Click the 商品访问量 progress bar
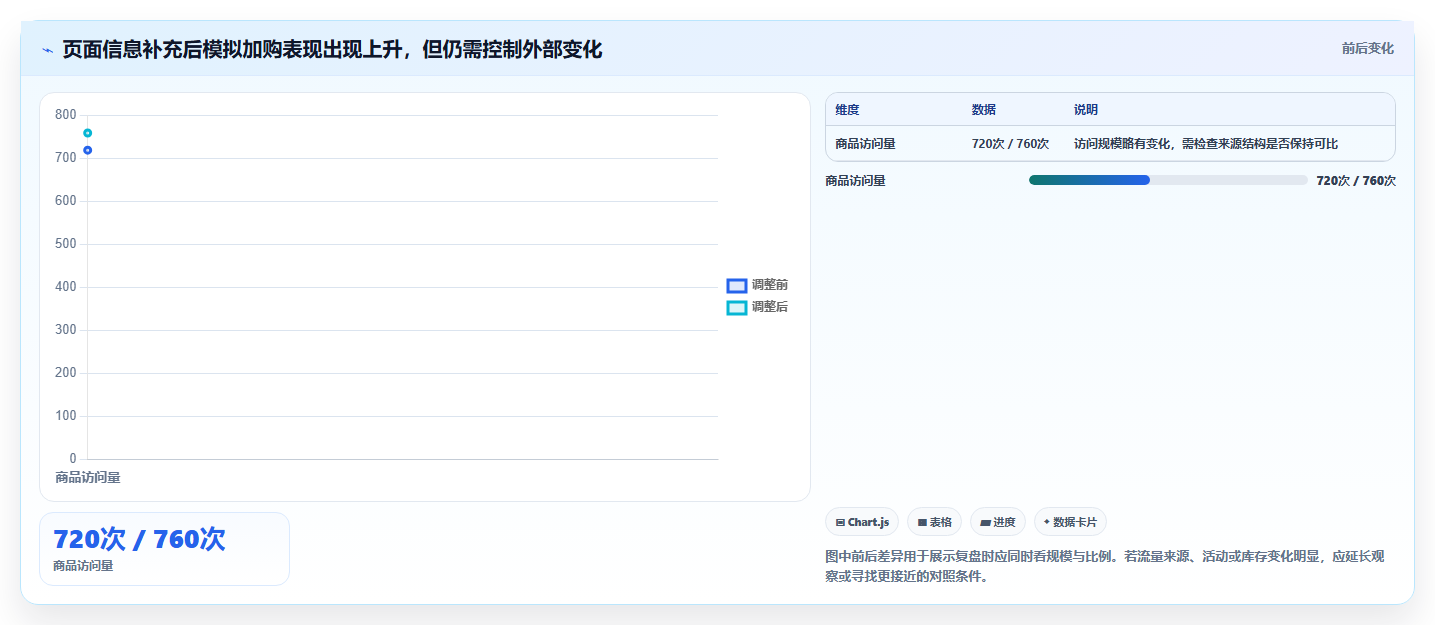The image size is (1435, 625). (x=1168, y=180)
